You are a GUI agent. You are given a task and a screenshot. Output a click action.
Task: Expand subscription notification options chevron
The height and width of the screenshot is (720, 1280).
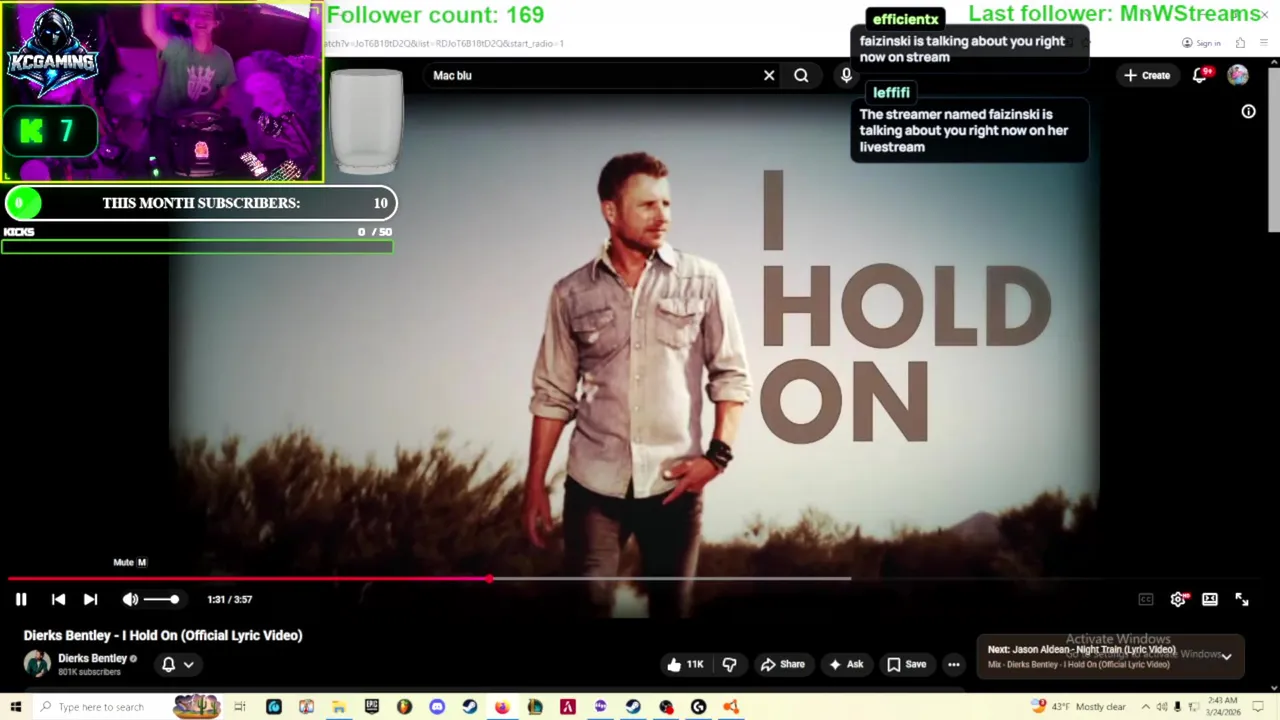tap(188, 664)
